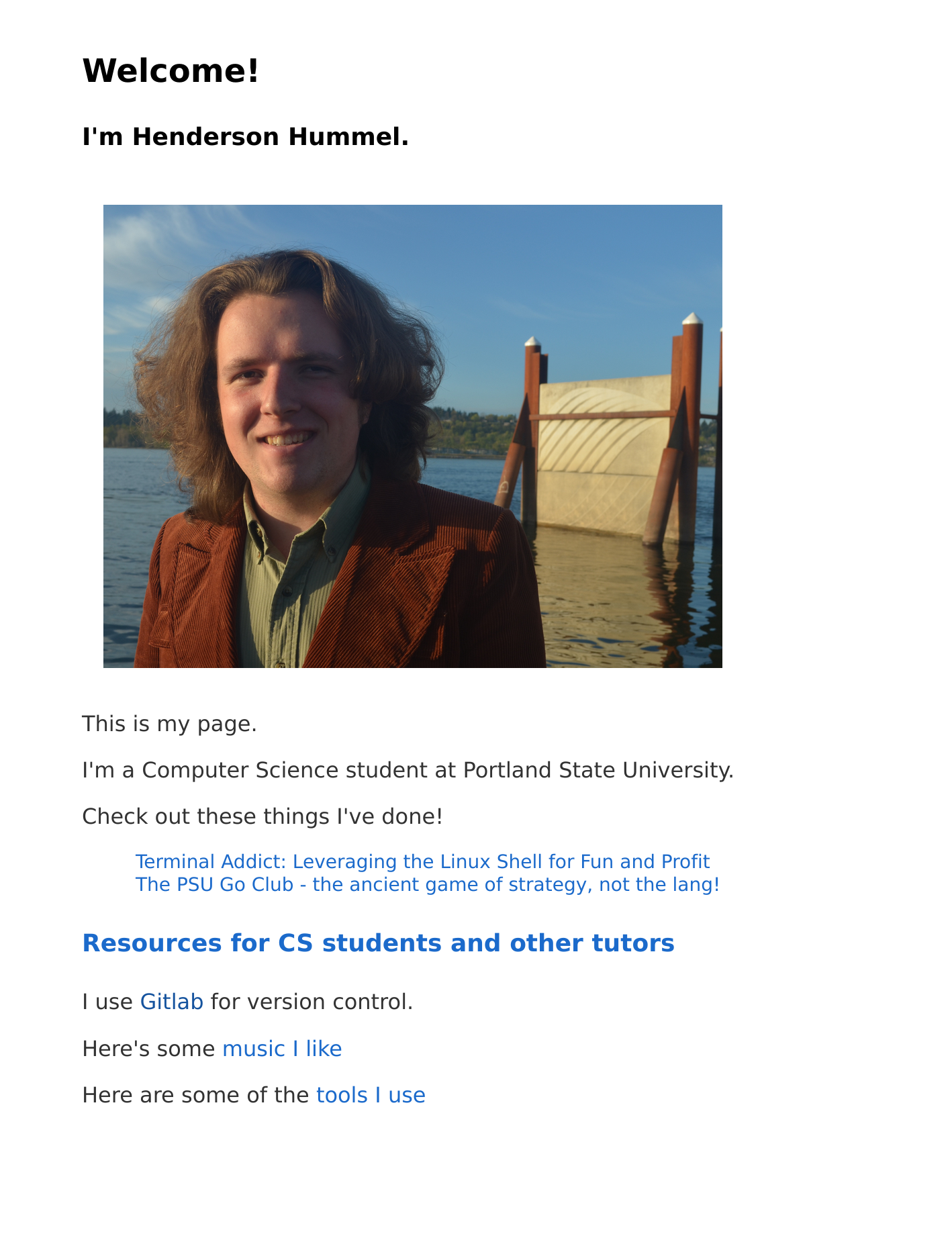Image resolution: width=952 pixels, height=1234 pixels.
Task: Click 'Check out these things I've done!' text
Action: tap(262, 816)
